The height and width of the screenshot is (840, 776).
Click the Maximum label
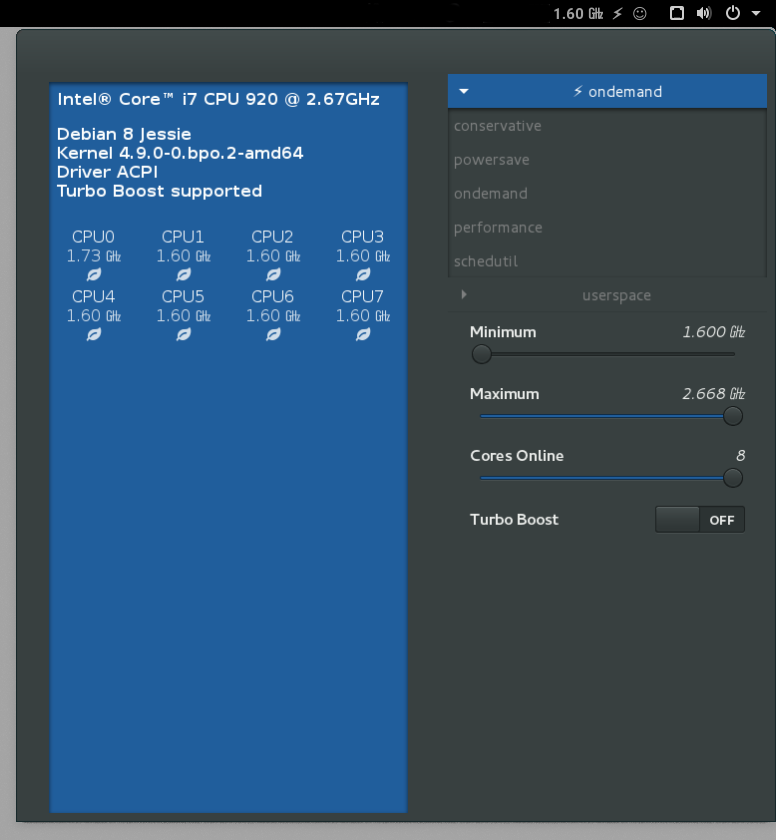point(504,394)
